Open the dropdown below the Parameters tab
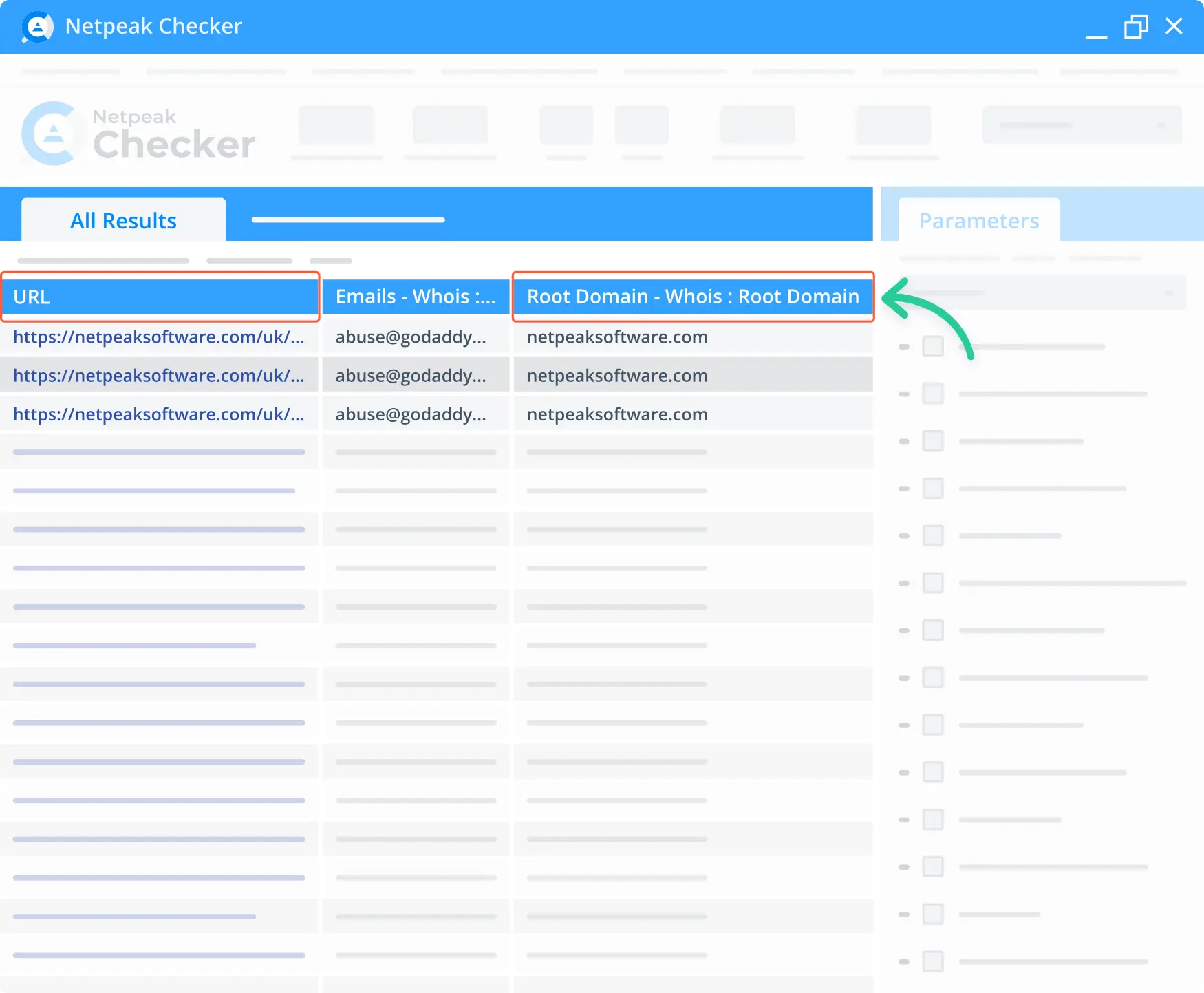1204x993 pixels. point(1042,292)
